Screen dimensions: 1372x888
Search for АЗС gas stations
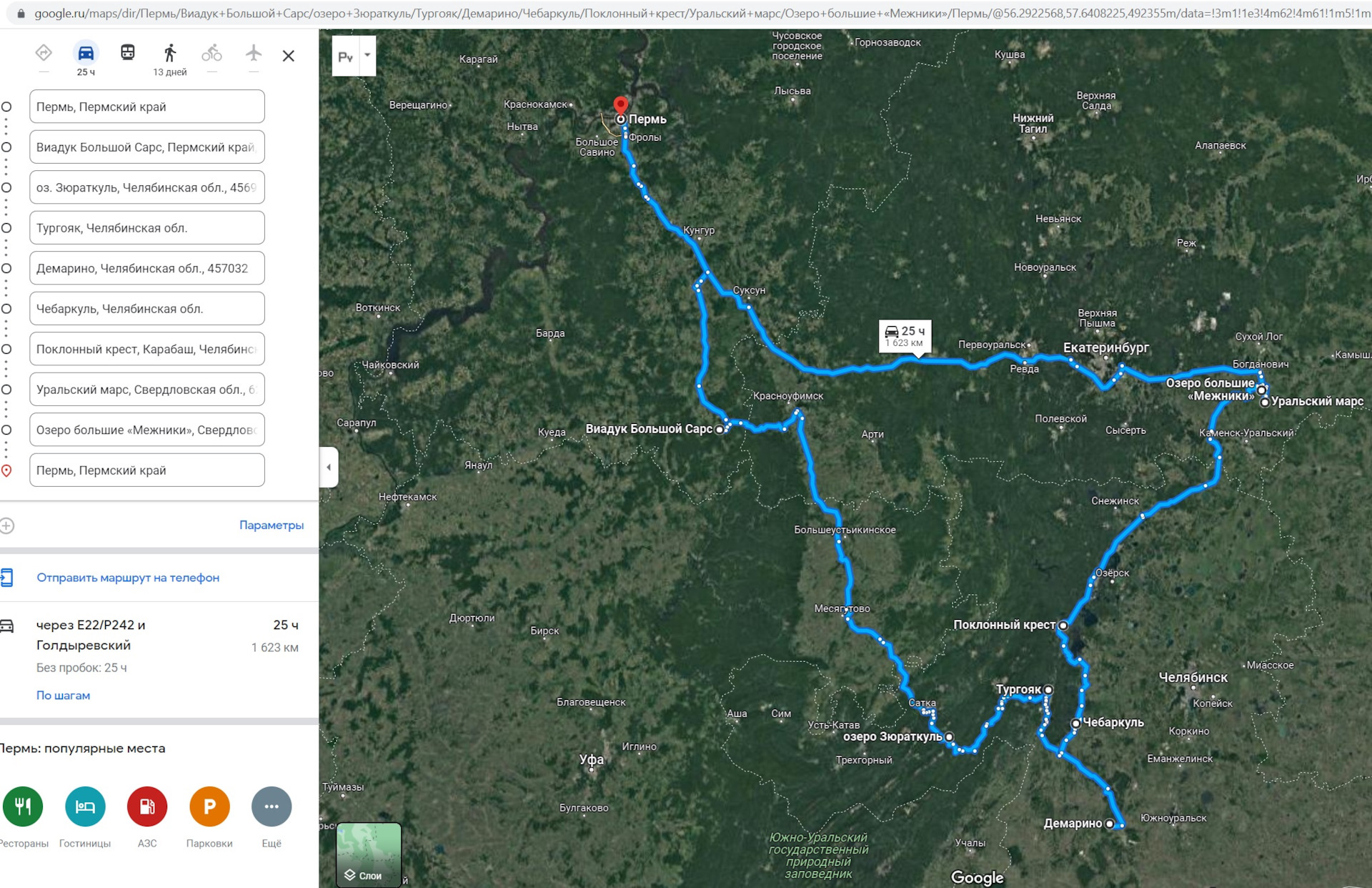click(147, 806)
